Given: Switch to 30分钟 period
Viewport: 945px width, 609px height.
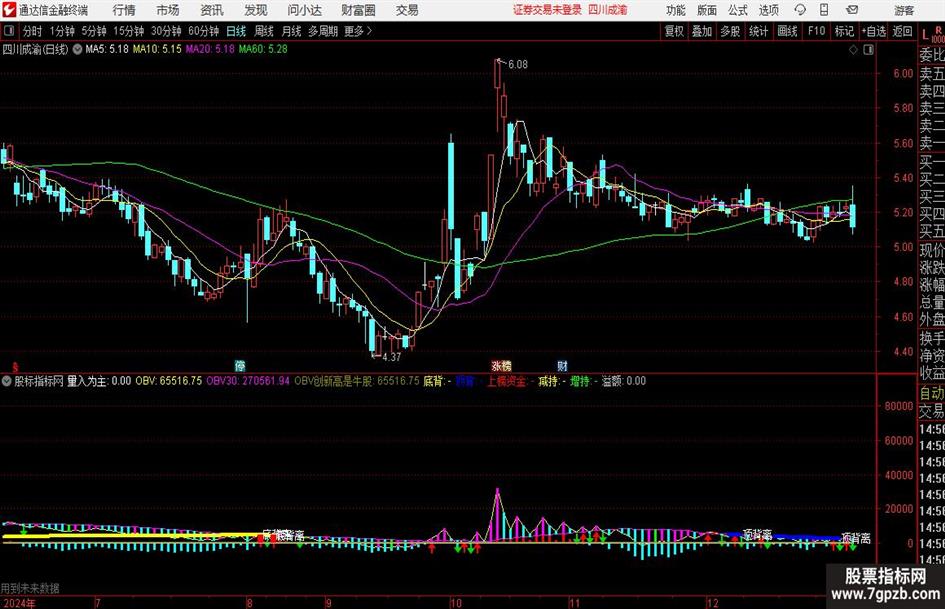Looking at the screenshot, I should (x=166, y=31).
